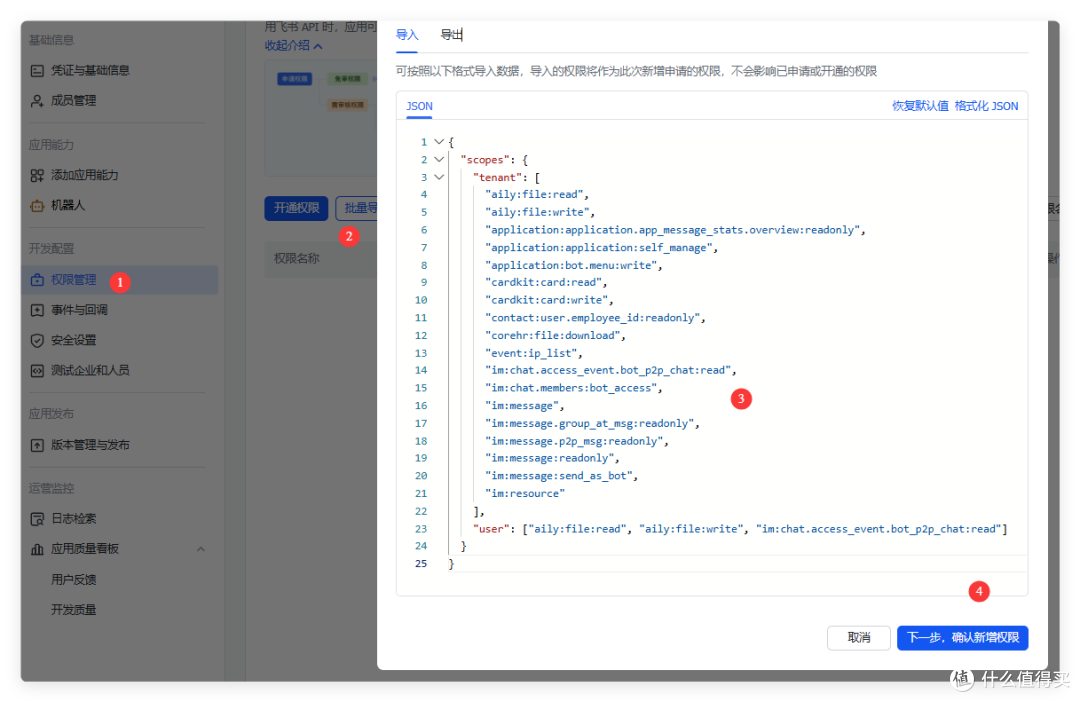This screenshot has width=1080, height=702.
Task: Click the "application:application:self_manage" line
Action: [x=599, y=247]
